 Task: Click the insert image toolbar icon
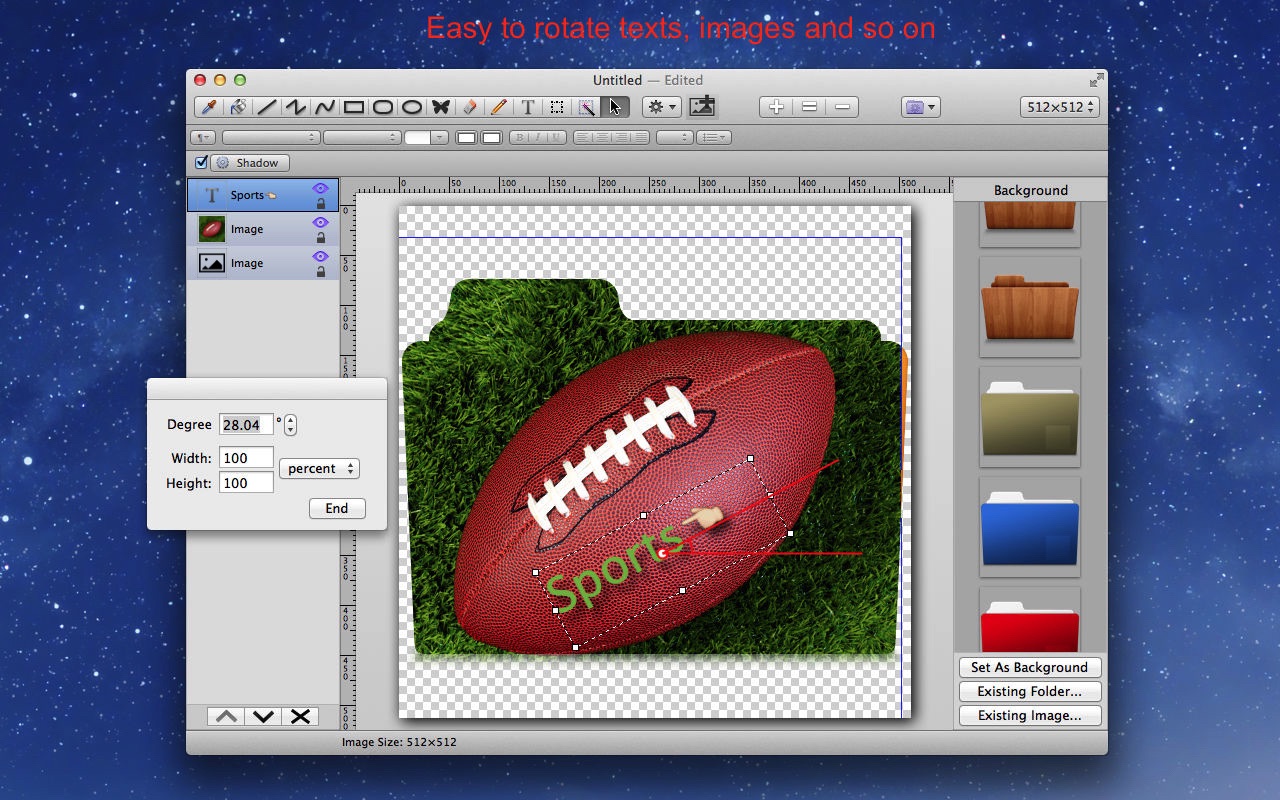click(x=703, y=106)
